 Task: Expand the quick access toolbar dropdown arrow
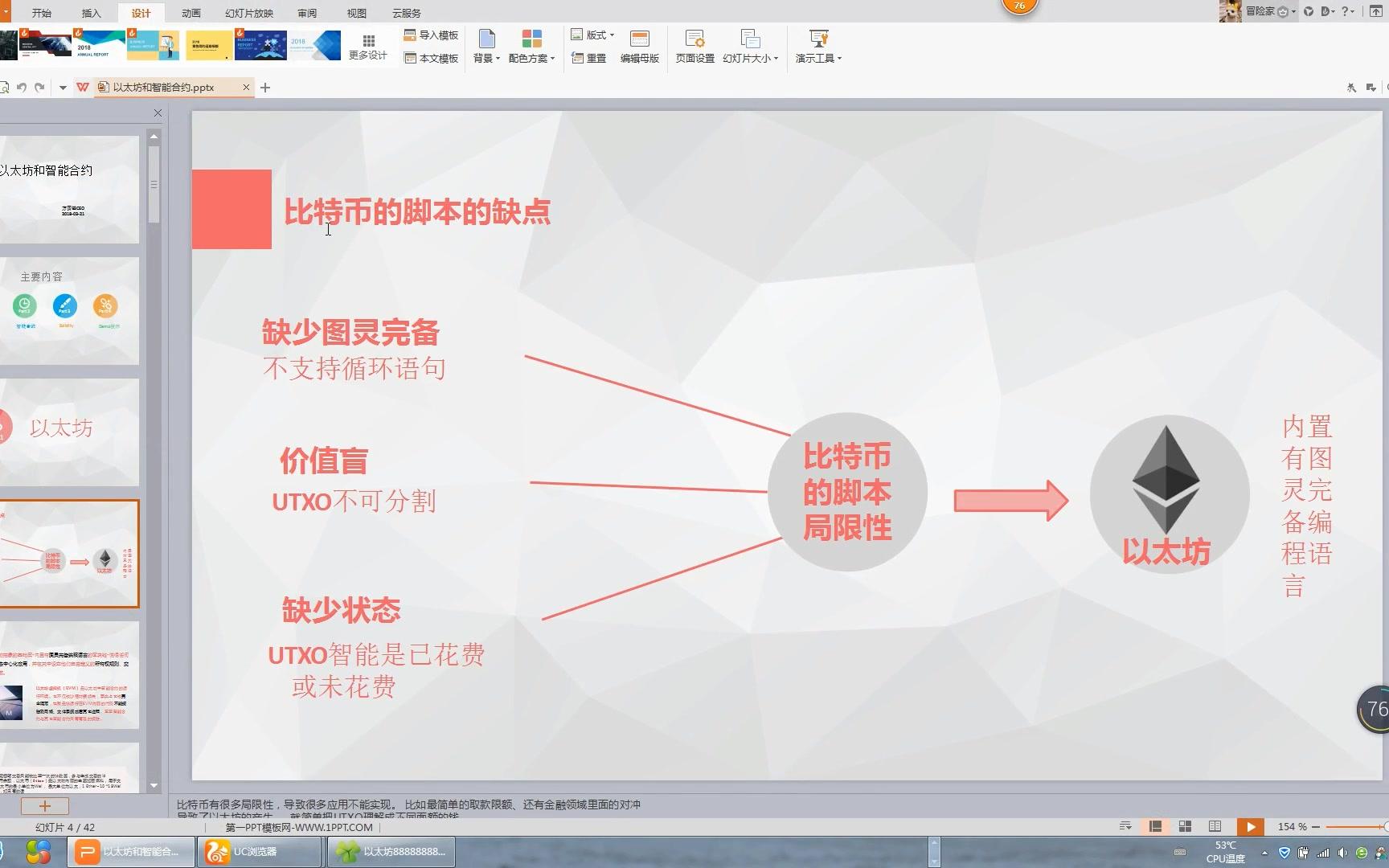tap(63, 88)
